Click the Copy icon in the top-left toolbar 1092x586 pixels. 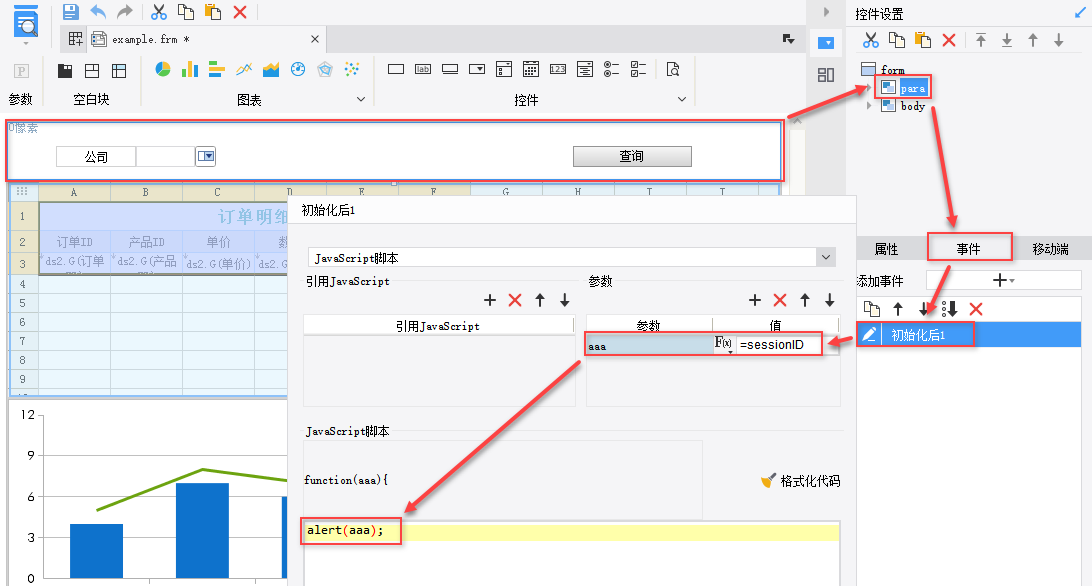point(186,12)
